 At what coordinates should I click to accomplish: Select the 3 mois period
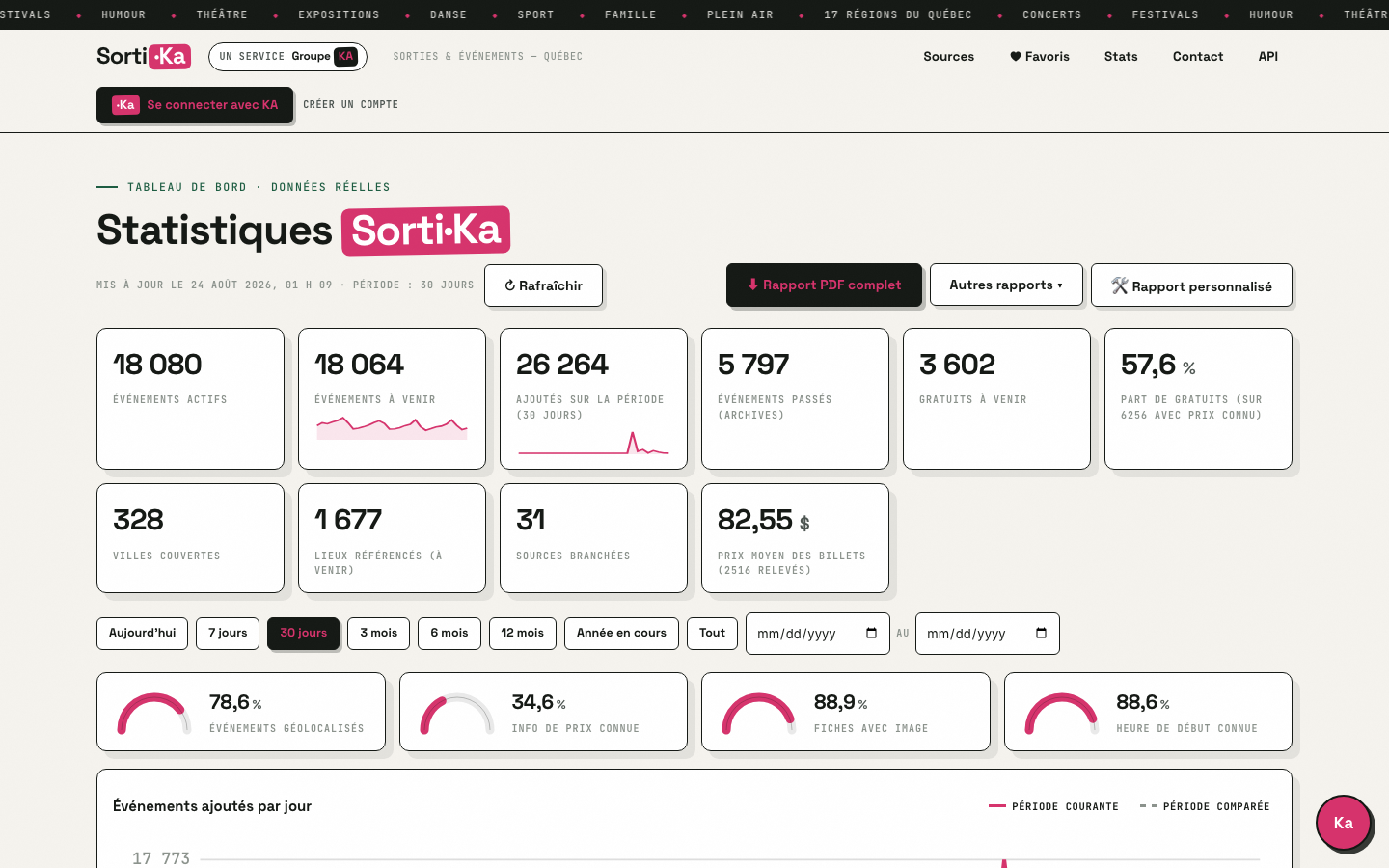click(378, 634)
